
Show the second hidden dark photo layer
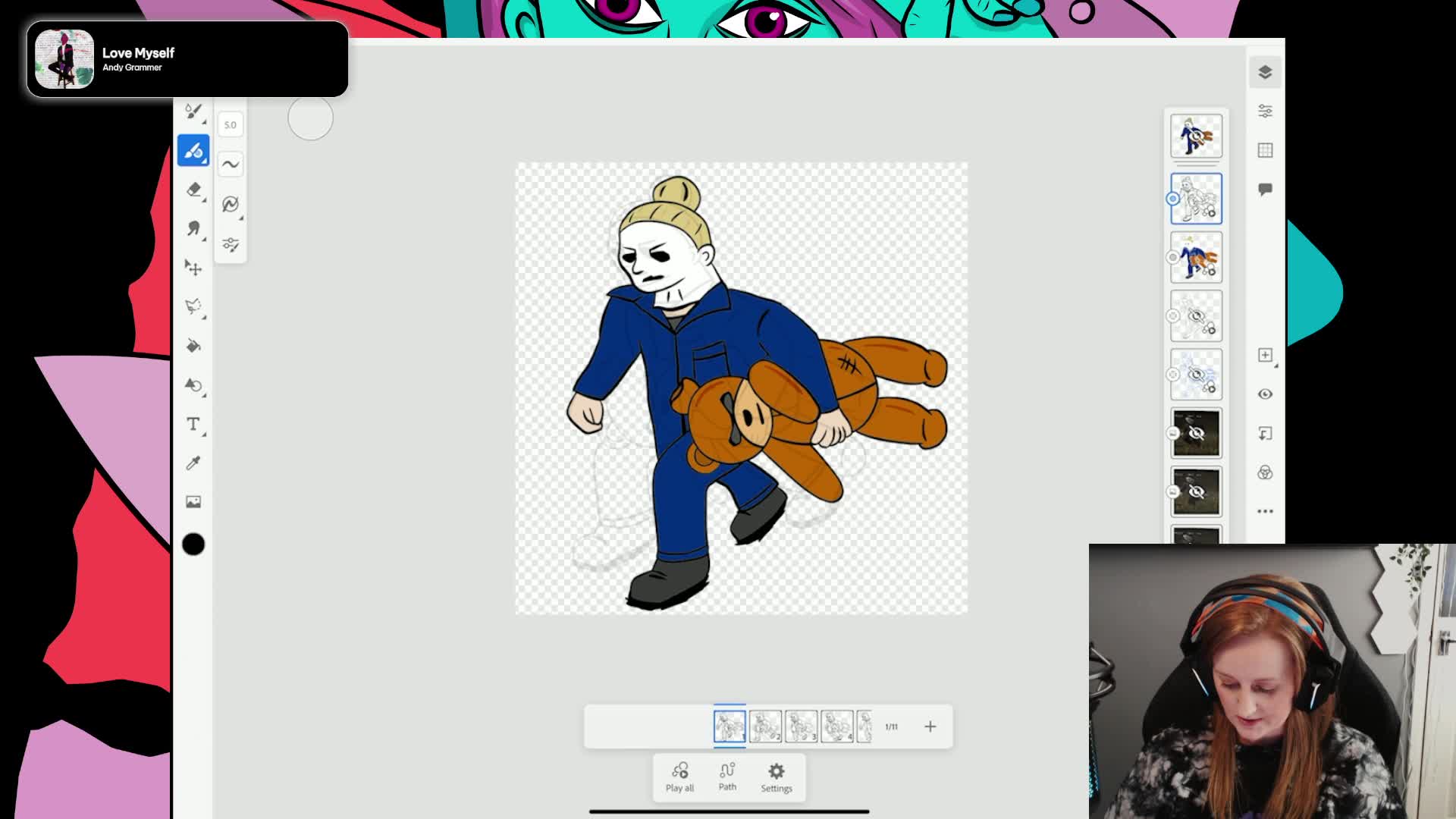point(1196,491)
